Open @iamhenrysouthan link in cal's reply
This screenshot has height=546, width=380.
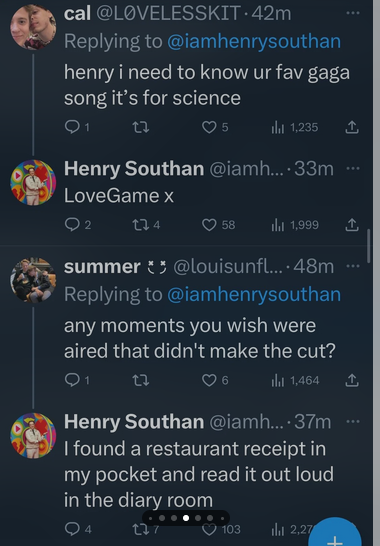(254, 41)
